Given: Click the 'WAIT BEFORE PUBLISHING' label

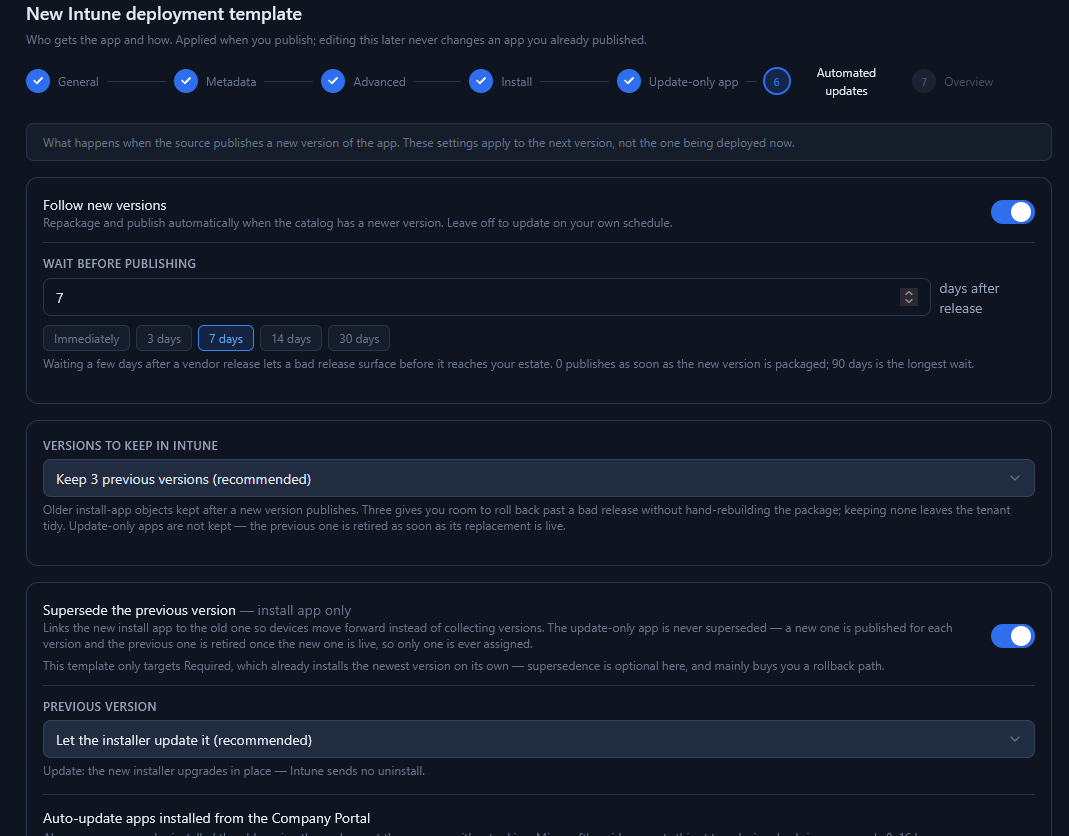Looking at the screenshot, I should pyautogui.click(x=119, y=264).
